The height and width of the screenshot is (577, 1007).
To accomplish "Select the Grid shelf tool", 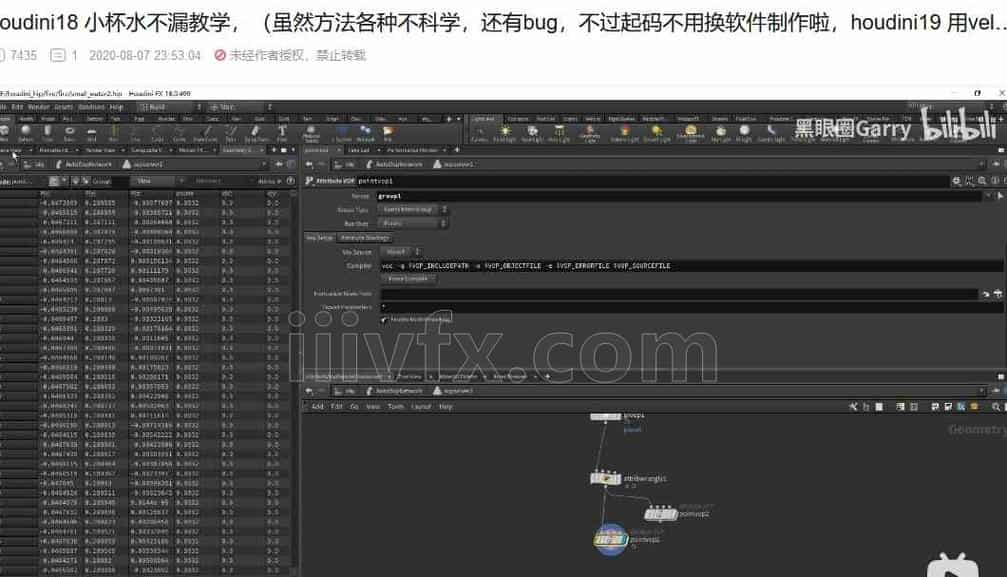I will coord(91,132).
